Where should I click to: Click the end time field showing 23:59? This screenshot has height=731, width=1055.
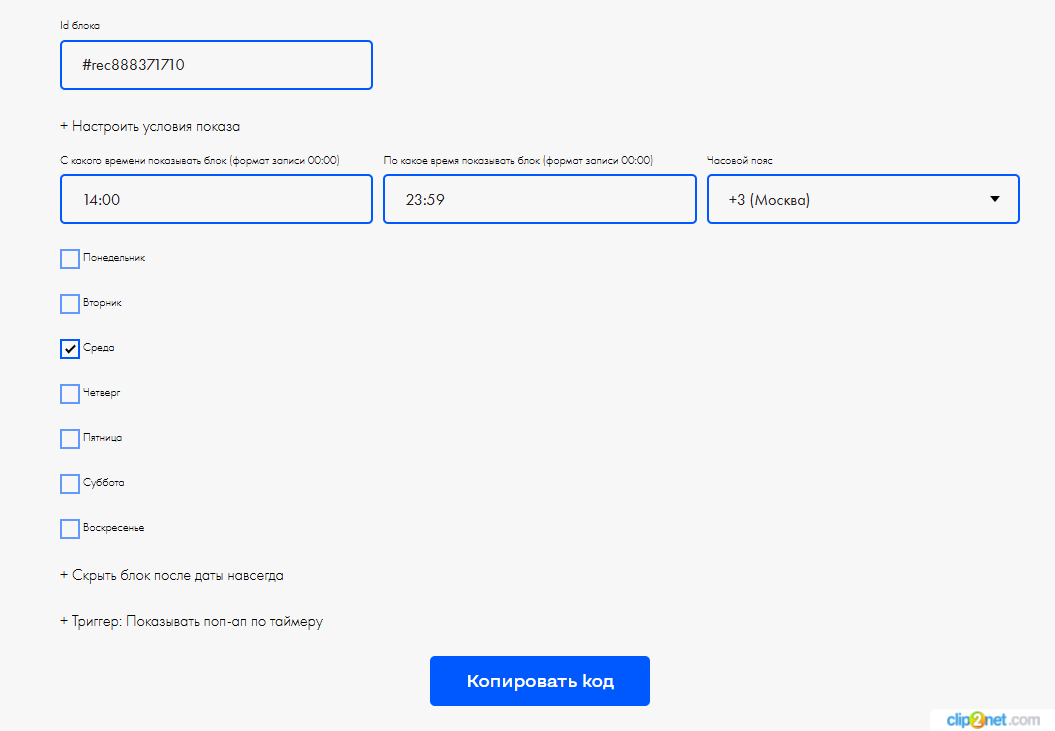pyautogui.click(x=539, y=199)
